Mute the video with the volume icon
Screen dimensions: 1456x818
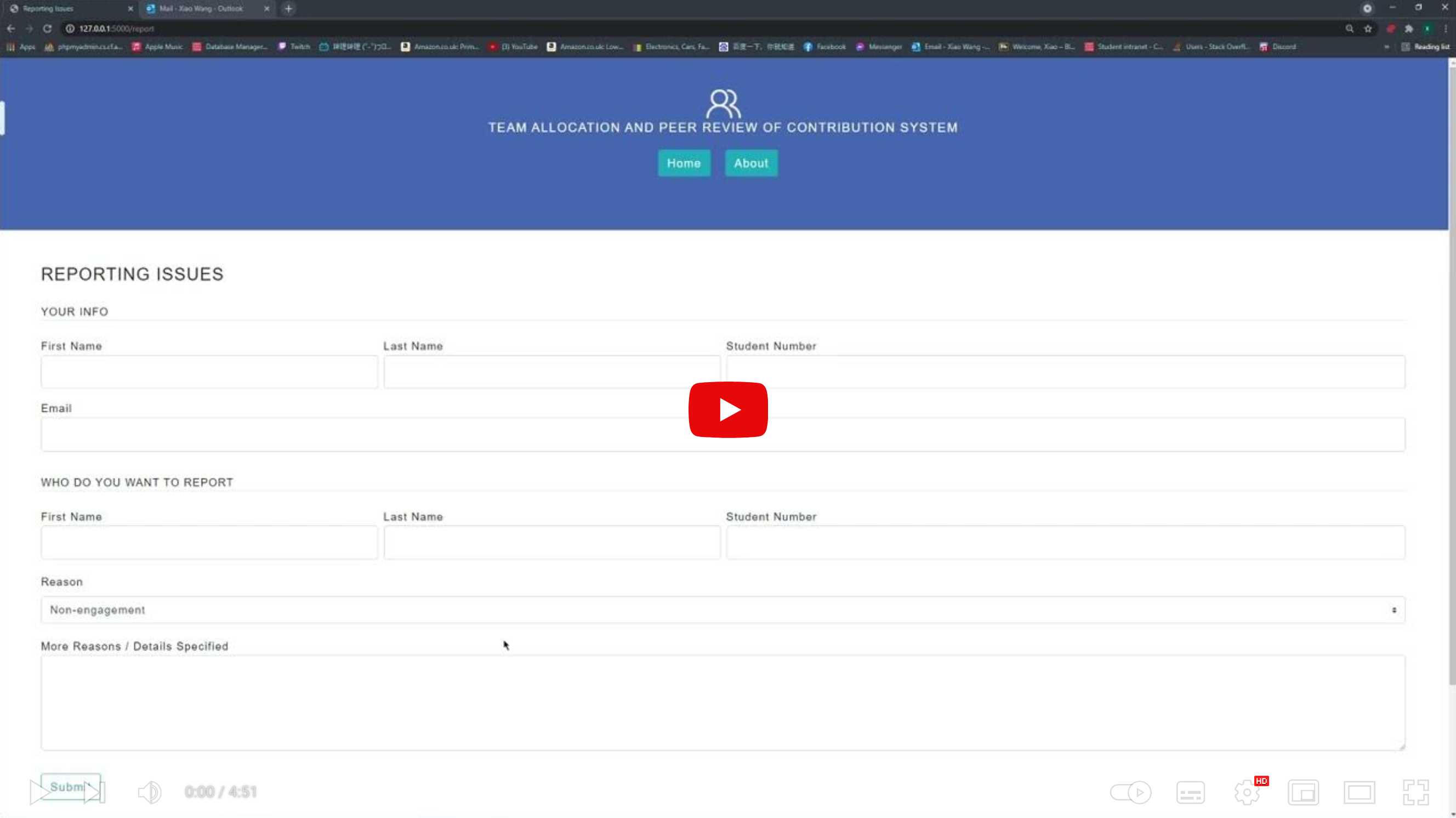(x=149, y=792)
